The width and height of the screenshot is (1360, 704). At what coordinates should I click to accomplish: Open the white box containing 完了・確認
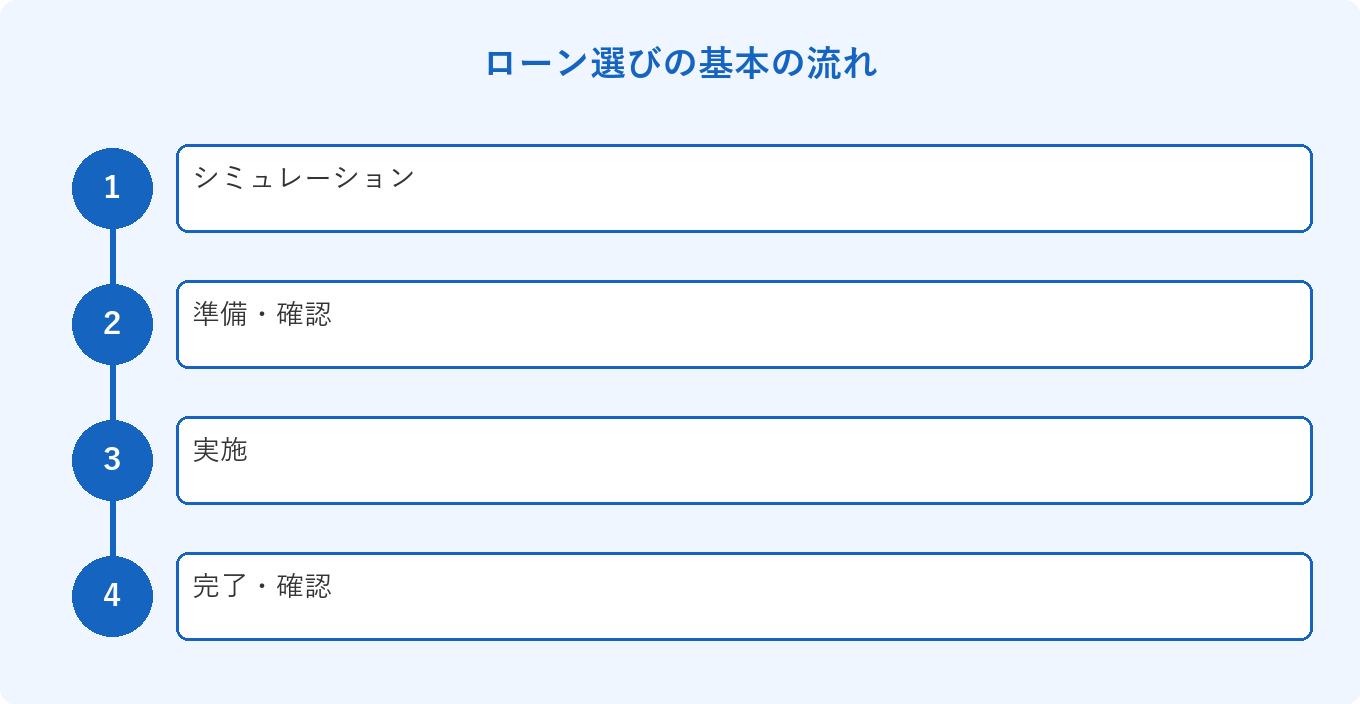(744, 596)
